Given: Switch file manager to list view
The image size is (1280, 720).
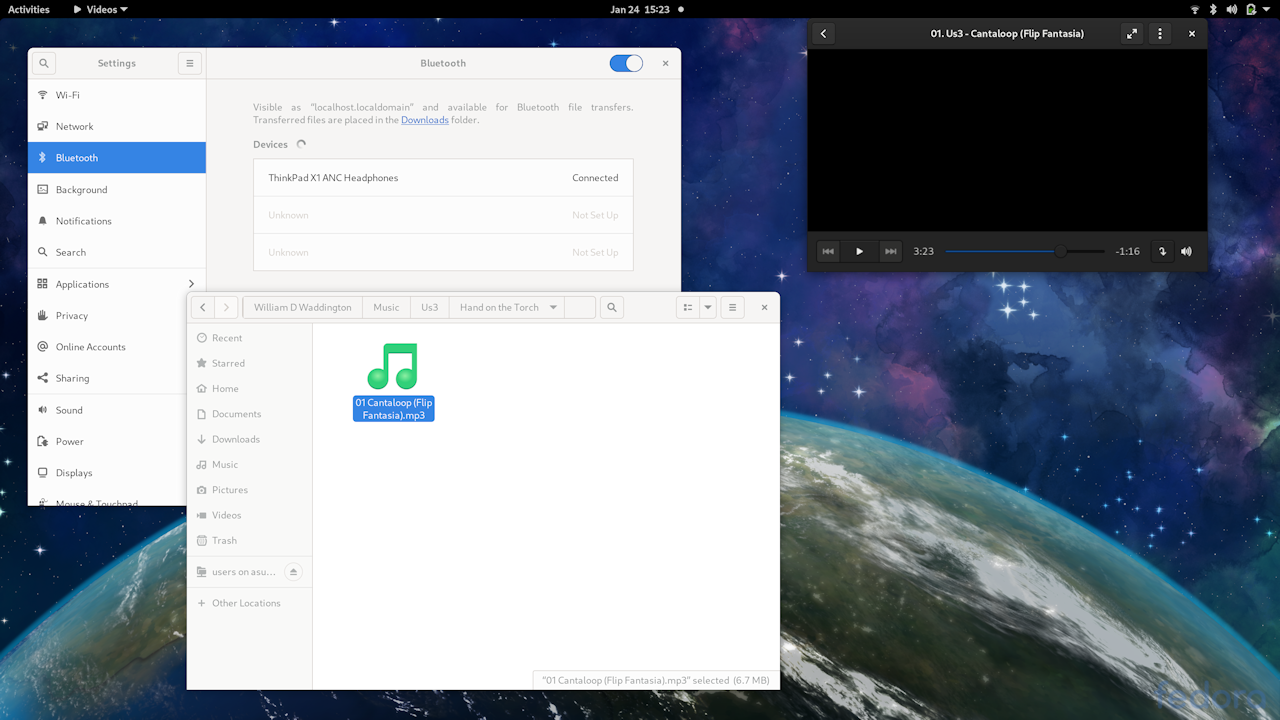Looking at the screenshot, I should coord(688,308).
